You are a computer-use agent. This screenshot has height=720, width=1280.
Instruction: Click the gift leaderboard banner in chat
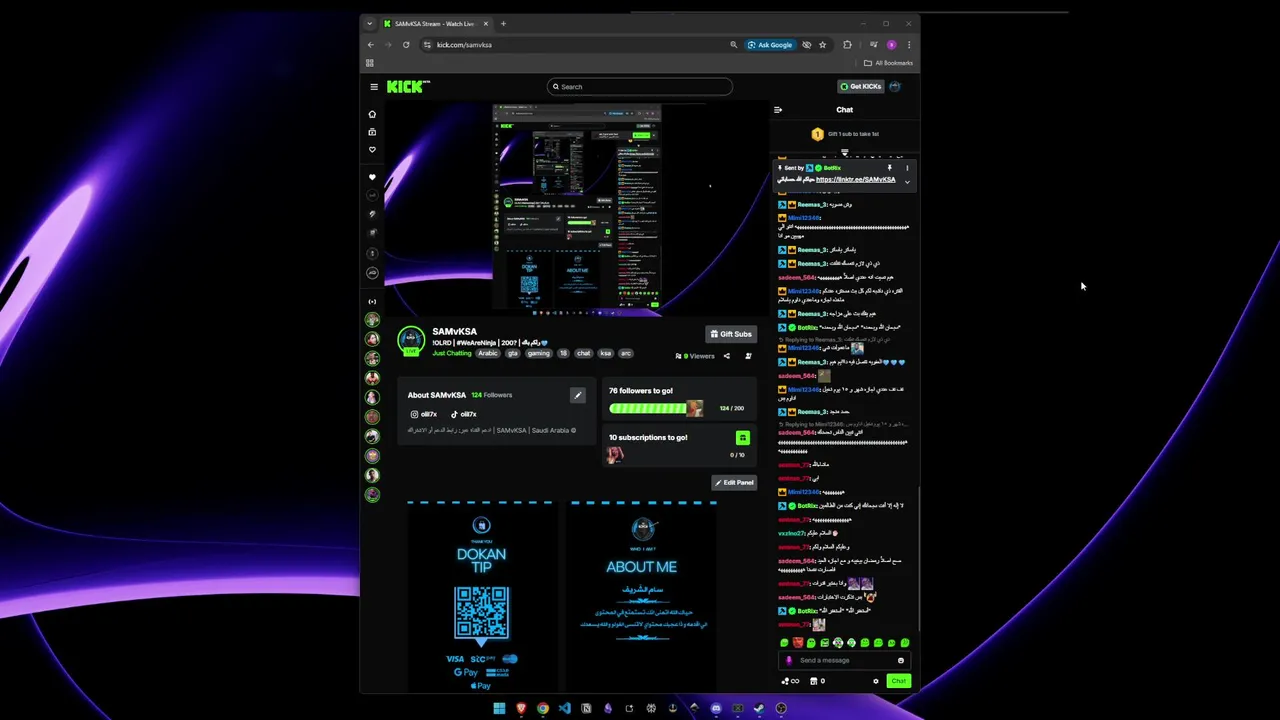(x=845, y=134)
